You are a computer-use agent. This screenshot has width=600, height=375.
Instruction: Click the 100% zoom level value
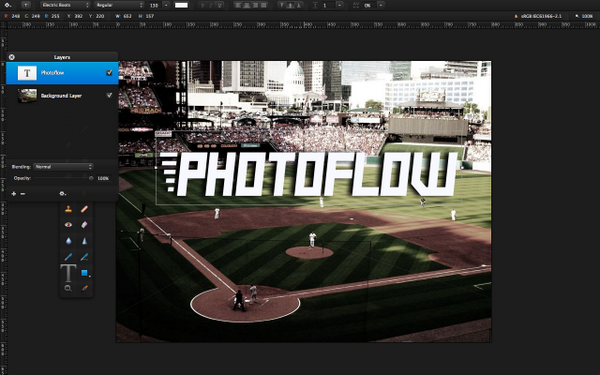(587, 16)
